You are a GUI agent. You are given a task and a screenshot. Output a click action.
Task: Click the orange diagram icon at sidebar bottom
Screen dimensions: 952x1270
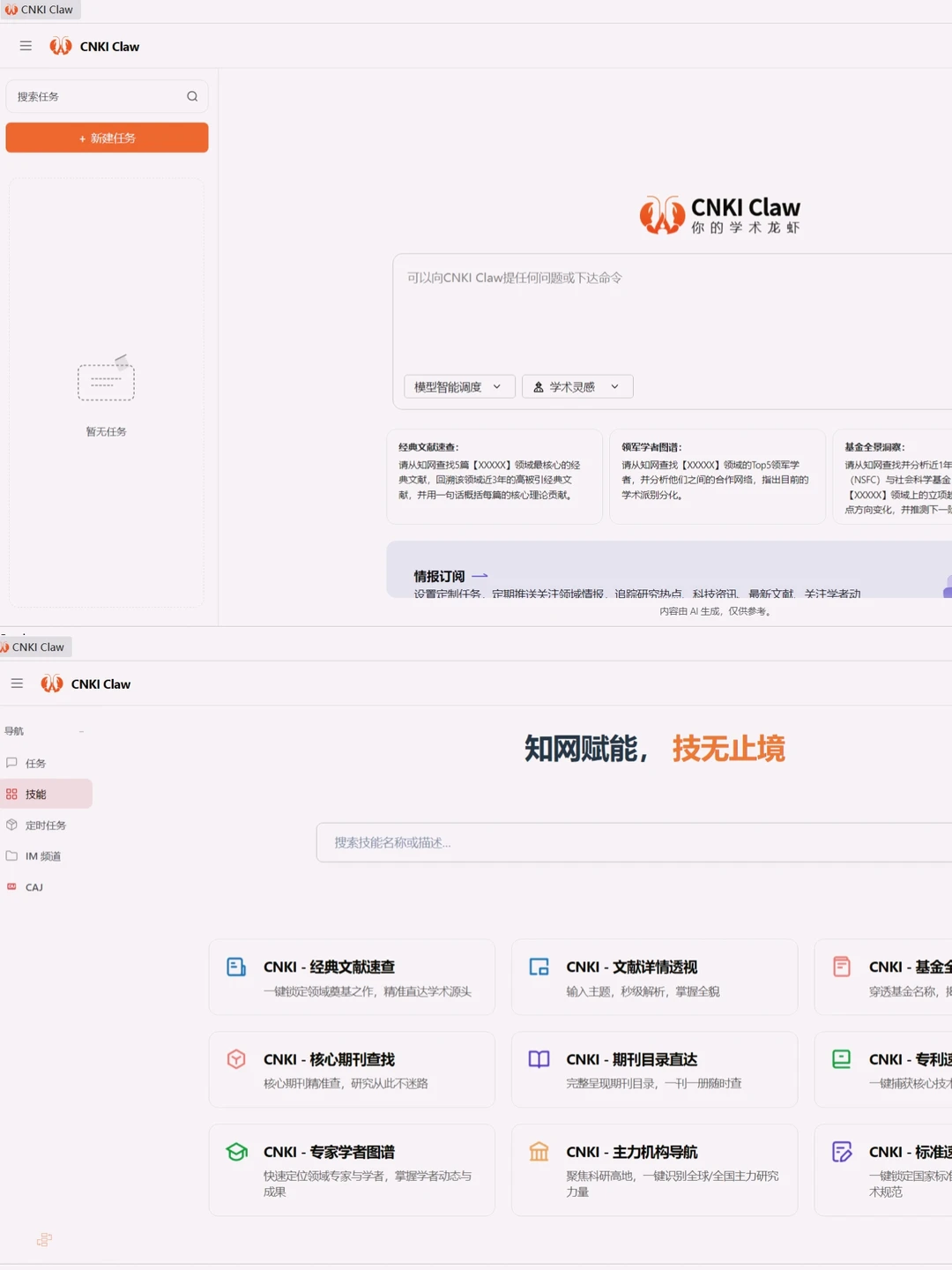tap(44, 1239)
